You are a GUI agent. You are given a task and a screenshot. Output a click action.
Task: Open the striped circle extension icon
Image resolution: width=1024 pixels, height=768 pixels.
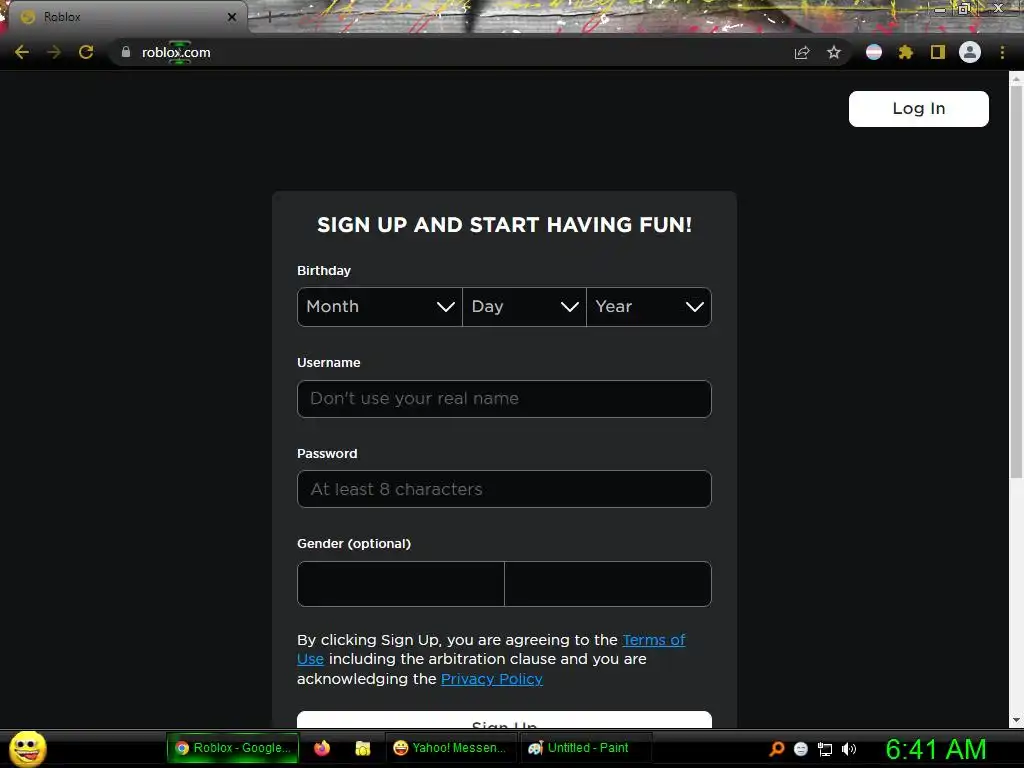pyautogui.click(x=874, y=52)
